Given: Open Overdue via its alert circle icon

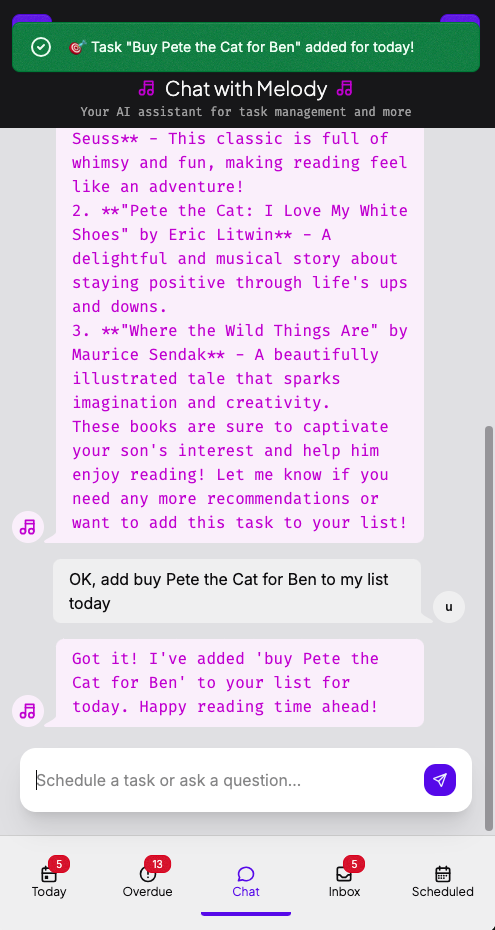Looking at the screenshot, I should (x=147, y=874).
